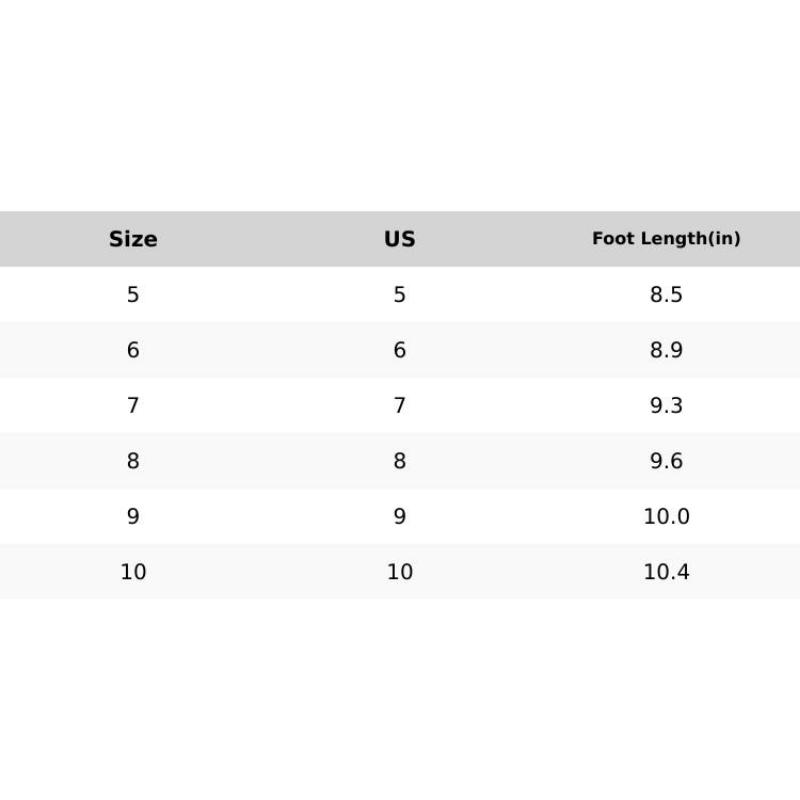
Task: Select the 8.9 foot length cell
Action: click(x=666, y=350)
